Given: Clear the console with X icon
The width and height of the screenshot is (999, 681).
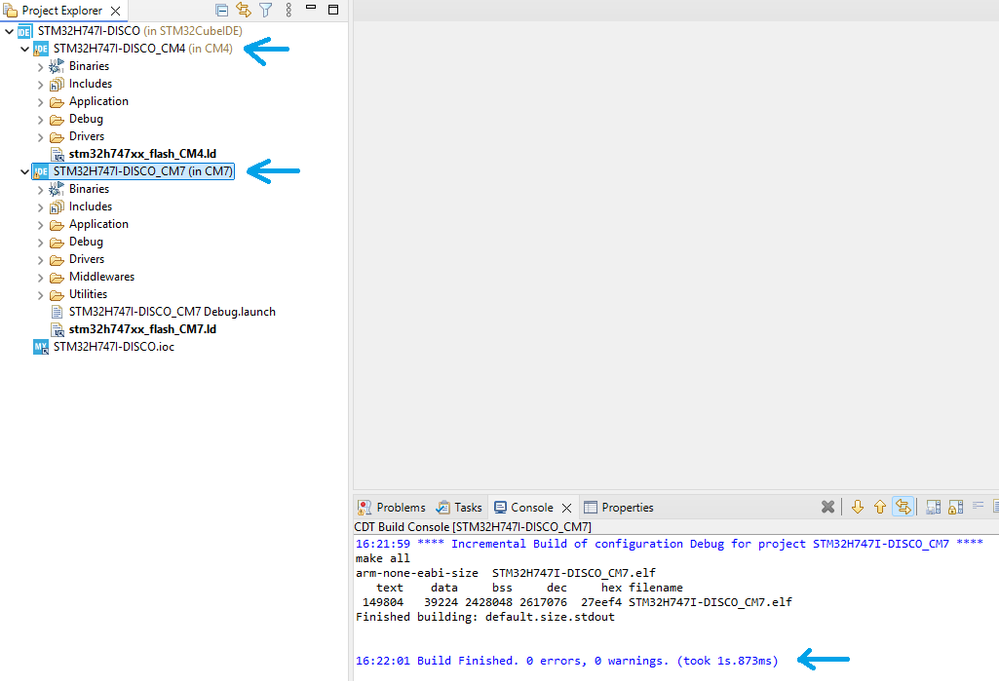Looking at the screenshot, I should point(828,507).
